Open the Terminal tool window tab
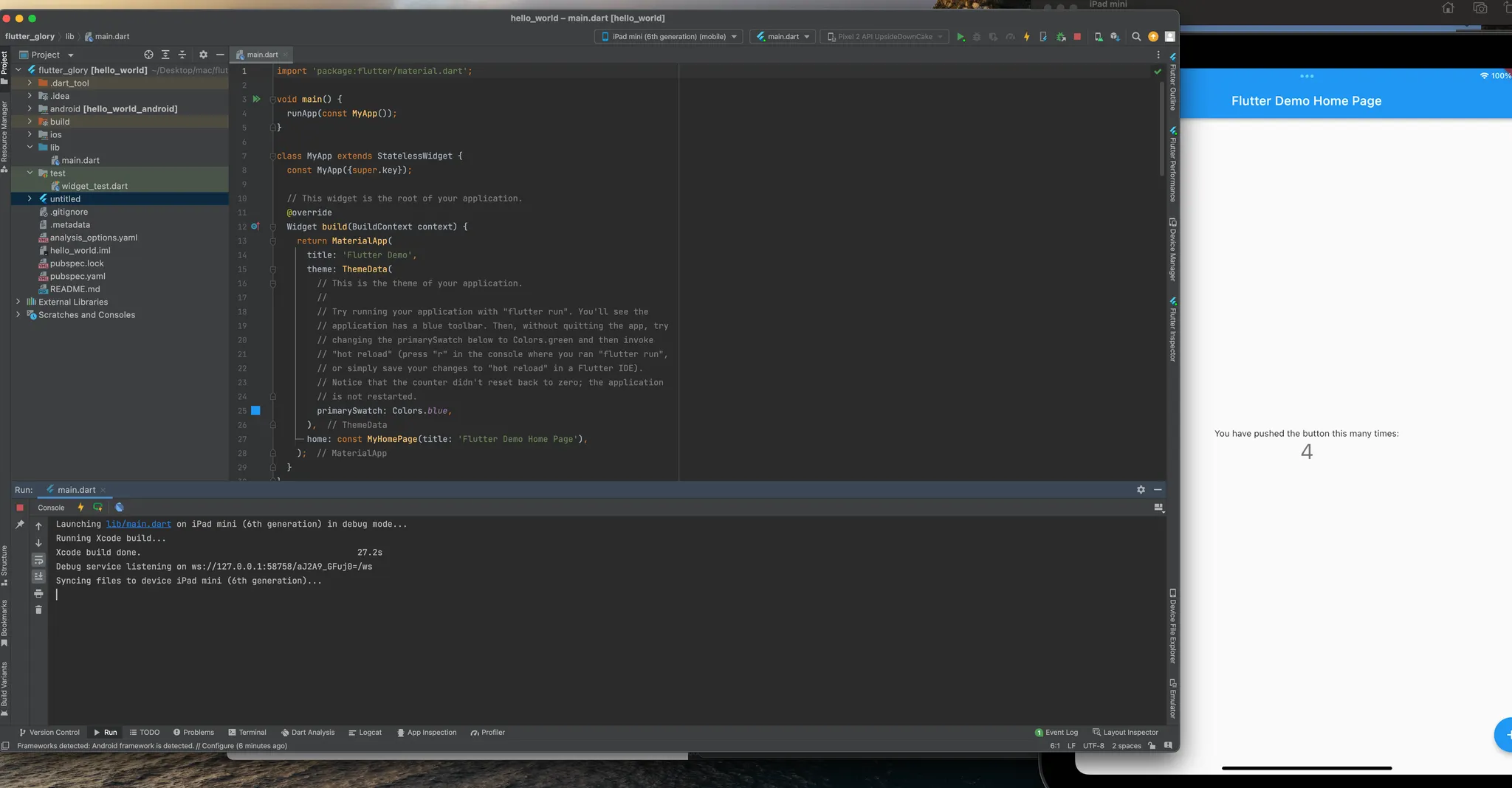Screen dimensions: 1512x788 tap(247, 733)
